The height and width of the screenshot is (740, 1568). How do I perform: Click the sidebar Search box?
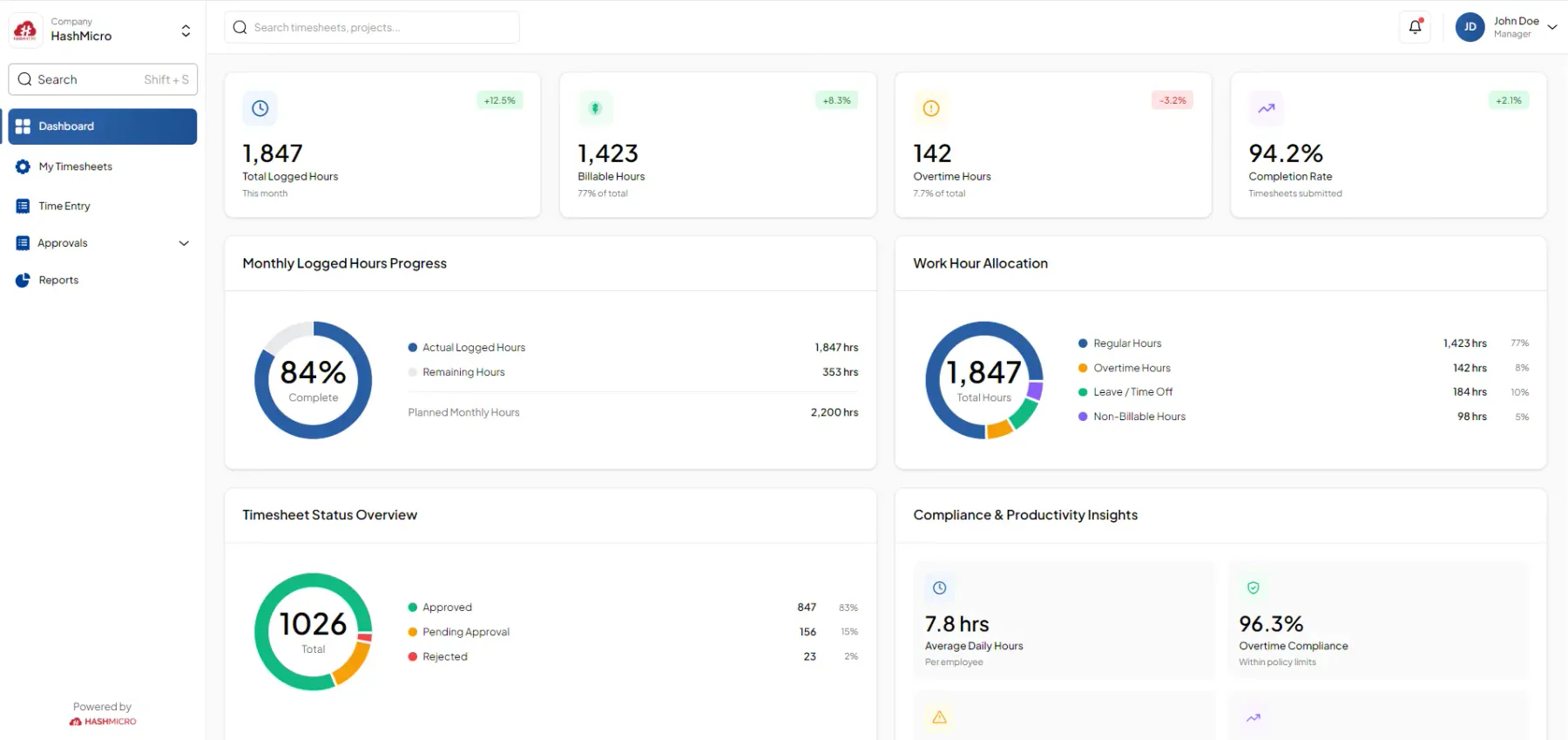103,79
